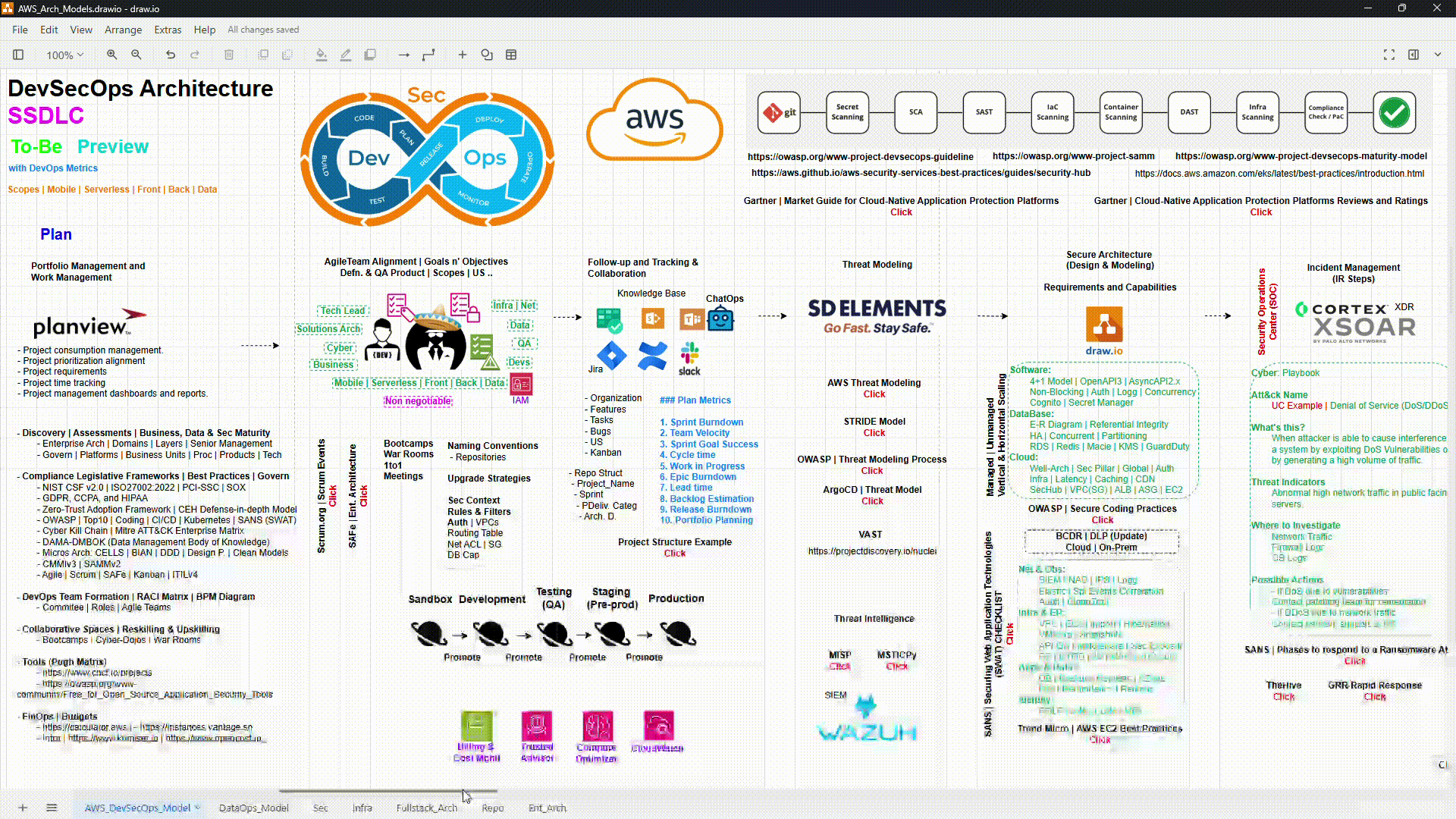Image resolution: width=1456 pixels, height=819 pixels.
Task: Select the DAST pipeline box
Action: point(1189,112)
